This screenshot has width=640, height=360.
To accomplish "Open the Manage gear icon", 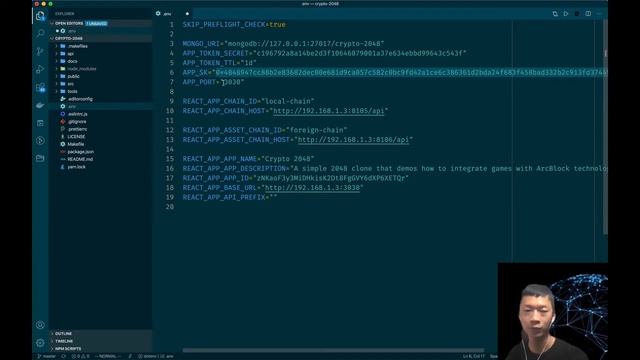I will pos(40,343).
